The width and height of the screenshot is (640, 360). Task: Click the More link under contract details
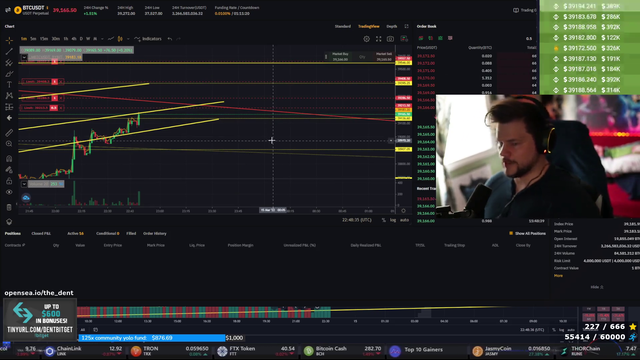click(558, 276)
